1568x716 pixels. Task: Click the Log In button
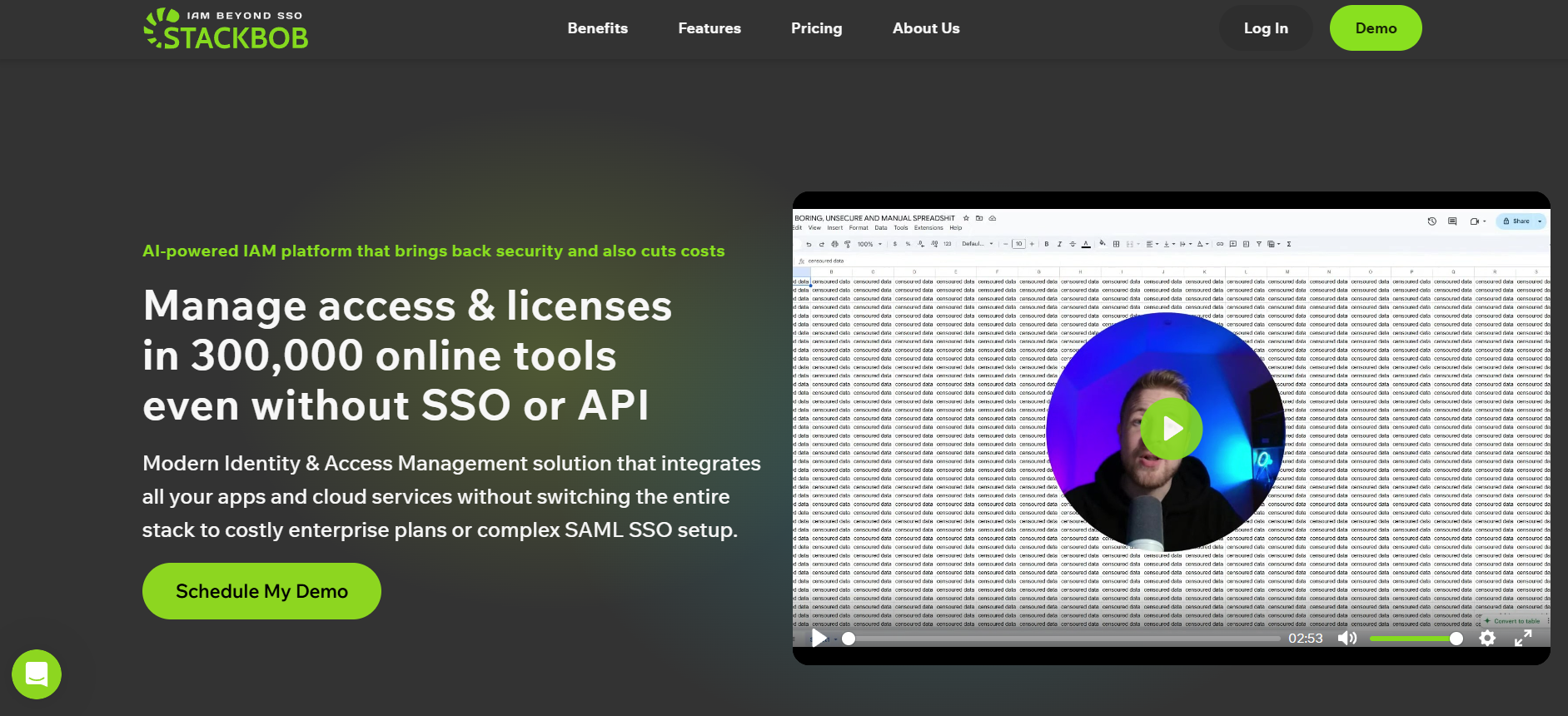(x=1266, y=28)
